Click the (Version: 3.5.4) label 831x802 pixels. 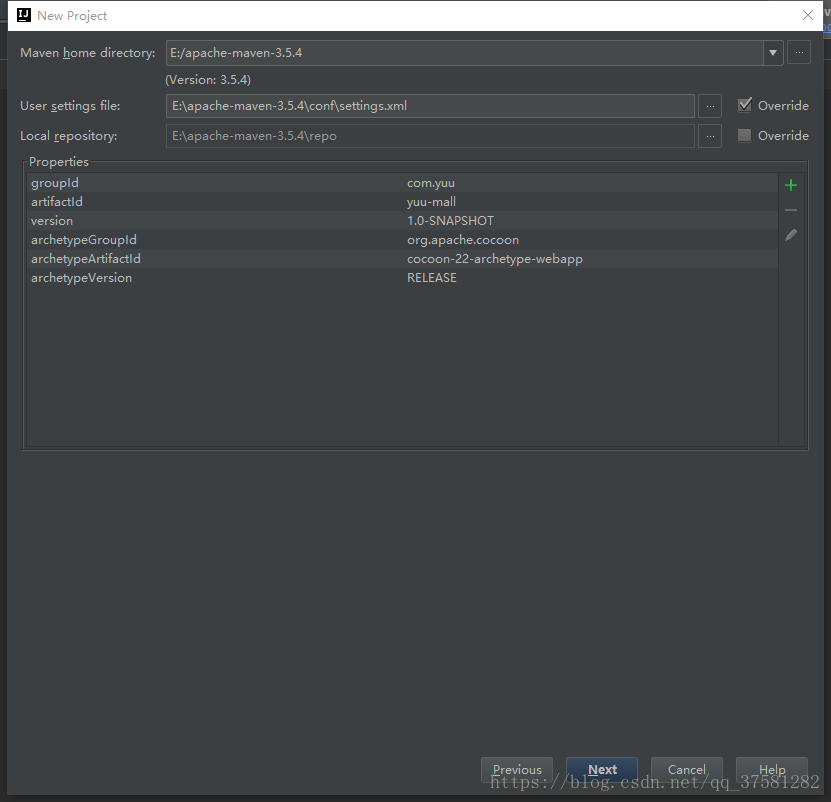(208, 80)
